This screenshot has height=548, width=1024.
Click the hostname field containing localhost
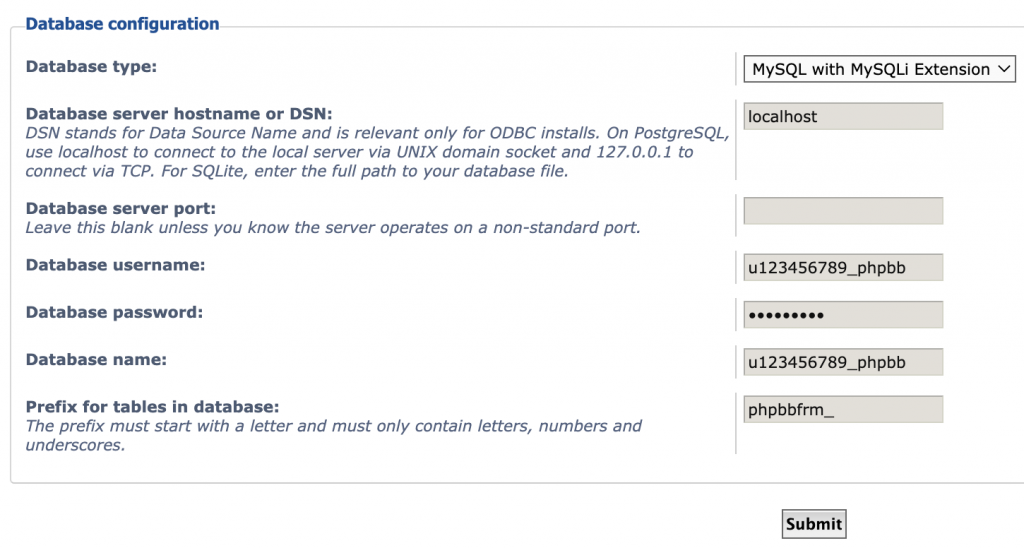(843, 116)
